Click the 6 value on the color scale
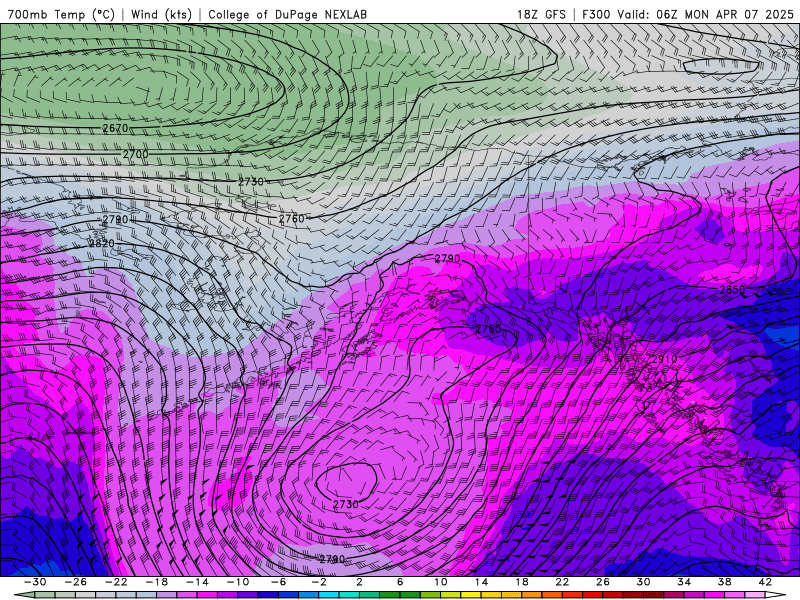Screen dimensions: 800x600 click(x=400, y=582)
